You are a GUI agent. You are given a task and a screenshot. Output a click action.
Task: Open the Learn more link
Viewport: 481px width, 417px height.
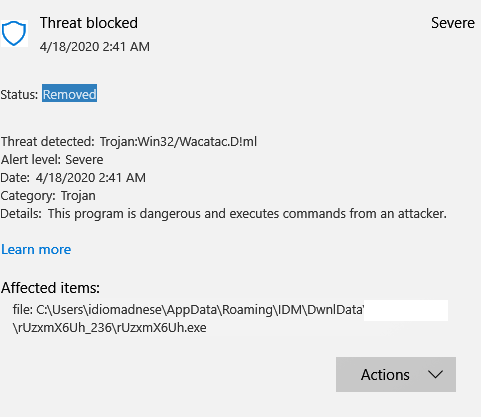36,249
